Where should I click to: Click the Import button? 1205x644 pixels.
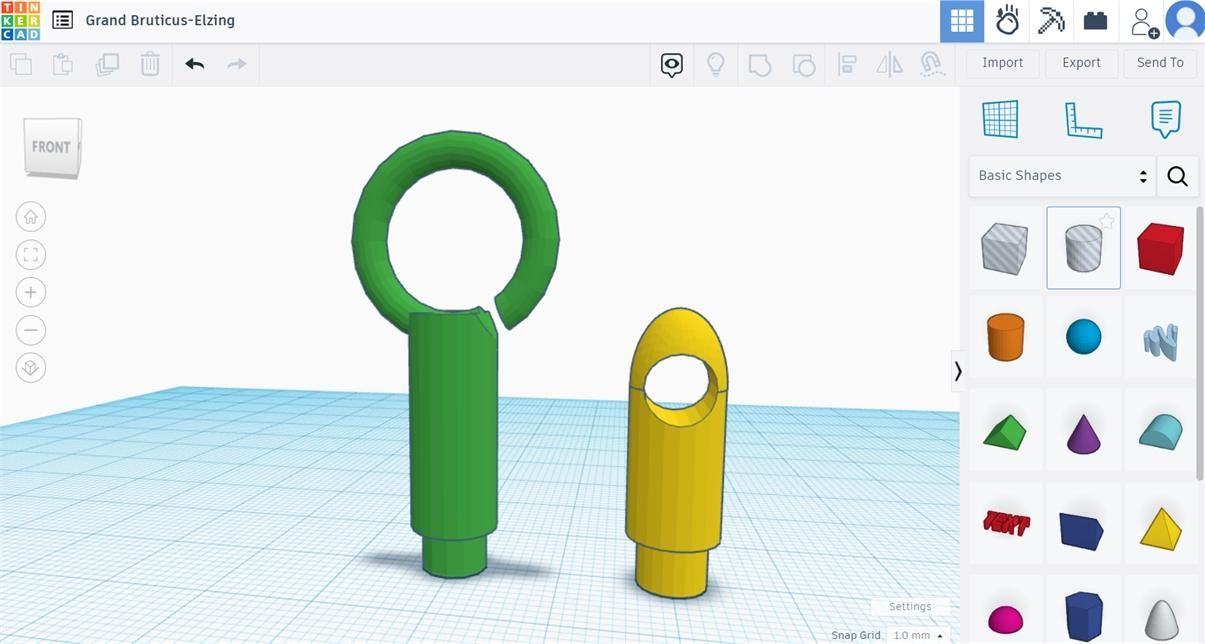pyautogui.click(x=1002, y=62)
